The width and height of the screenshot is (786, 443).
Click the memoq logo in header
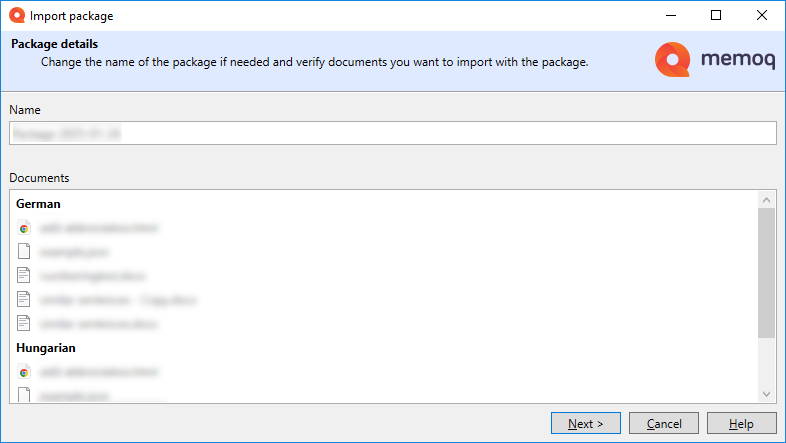(714, 60)
